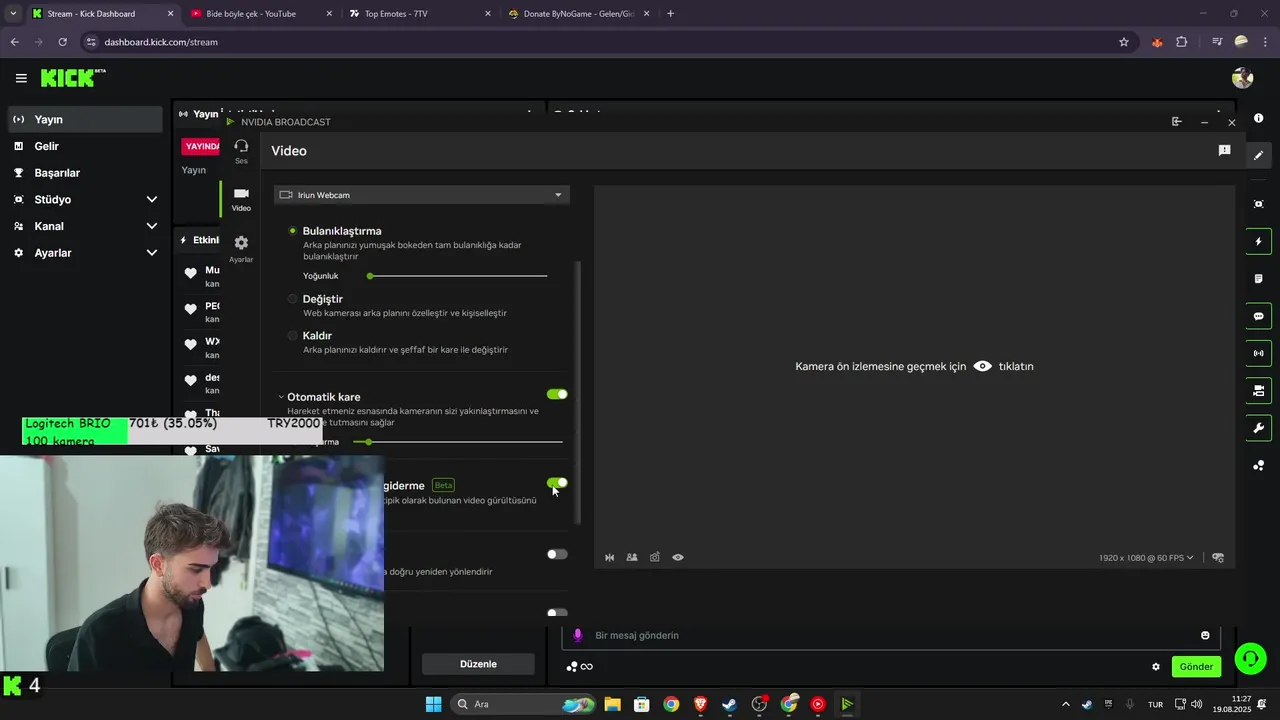The height and width of the screenshot is (720, 1280).
Task: Click the chat settings gear next to Gönder
Action: coord(1156,667)
